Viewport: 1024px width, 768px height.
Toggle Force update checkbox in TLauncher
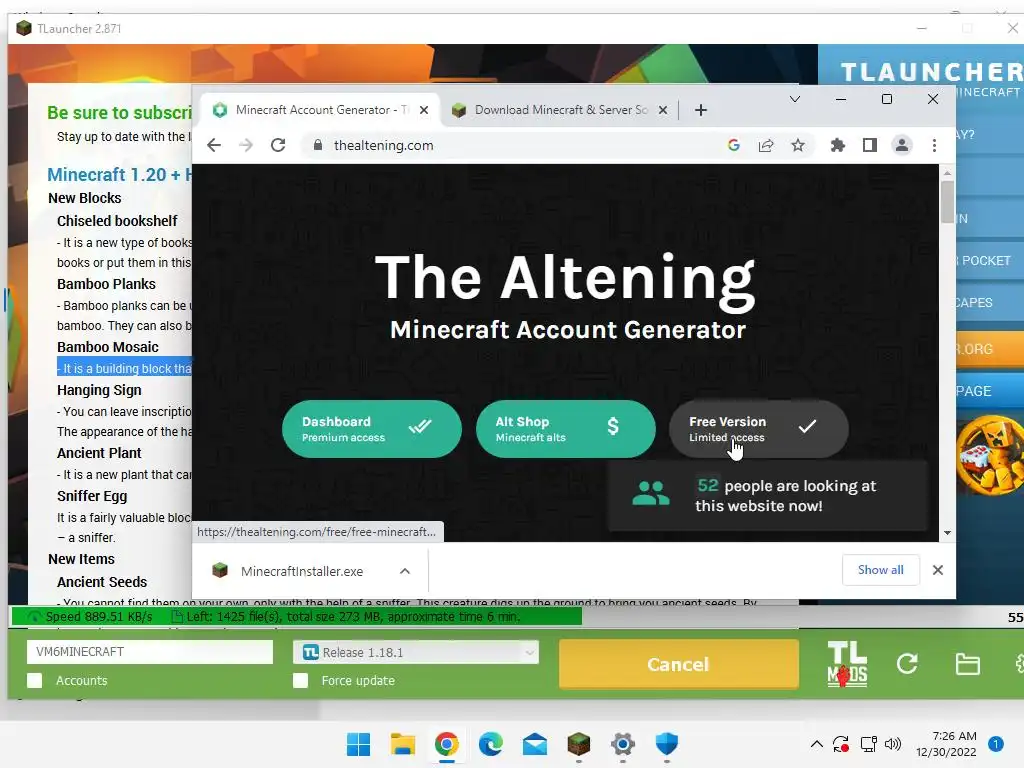click(x=300, y=680)
